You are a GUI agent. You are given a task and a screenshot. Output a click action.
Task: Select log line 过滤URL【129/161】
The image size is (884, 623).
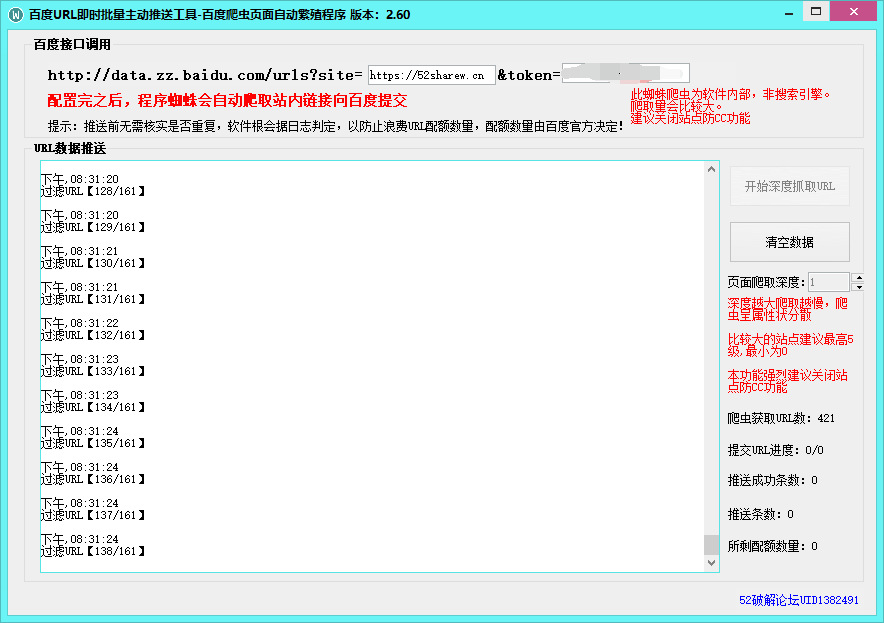coord(93,227)
